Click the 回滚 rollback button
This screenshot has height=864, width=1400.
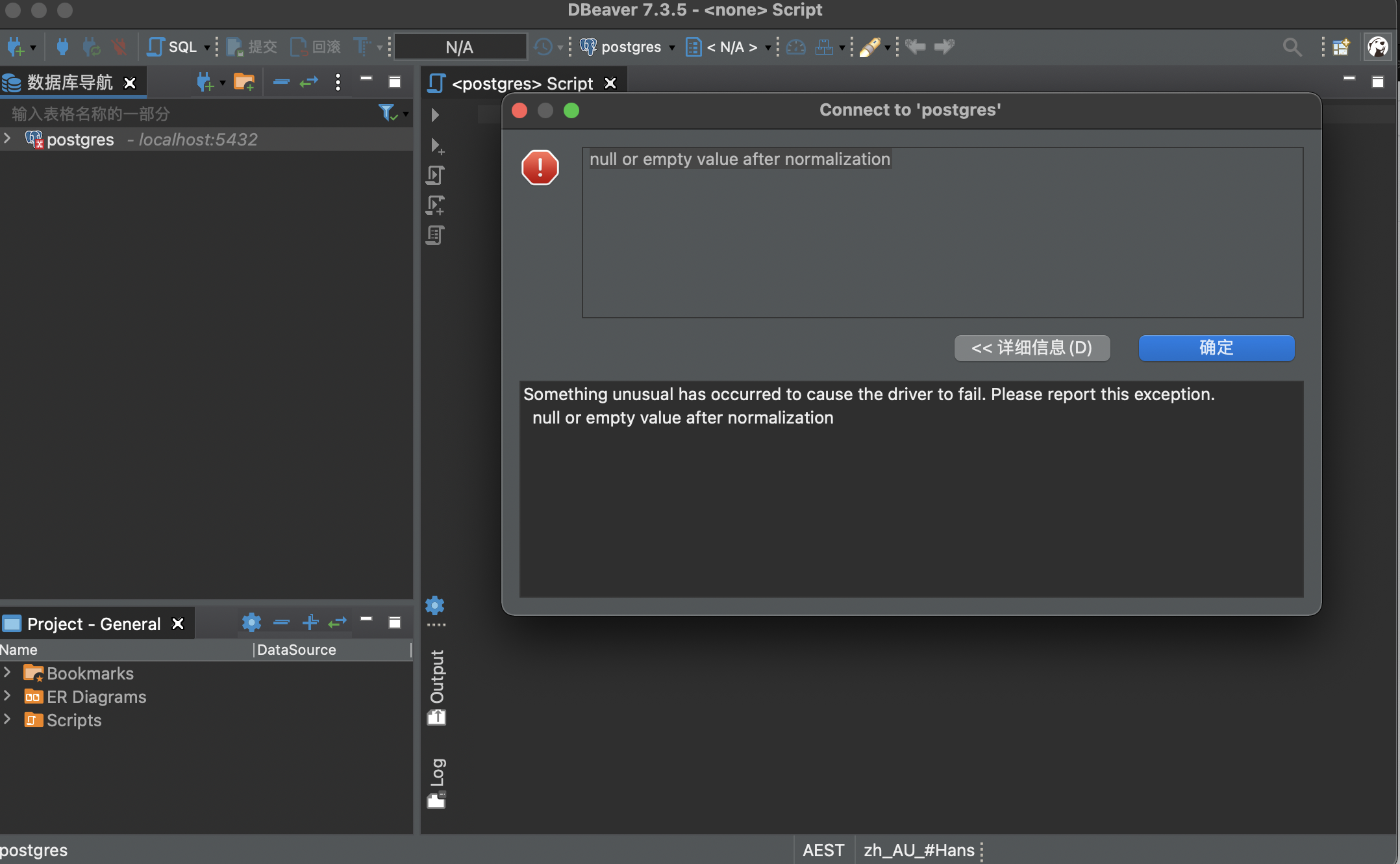[x=316, y=47]
